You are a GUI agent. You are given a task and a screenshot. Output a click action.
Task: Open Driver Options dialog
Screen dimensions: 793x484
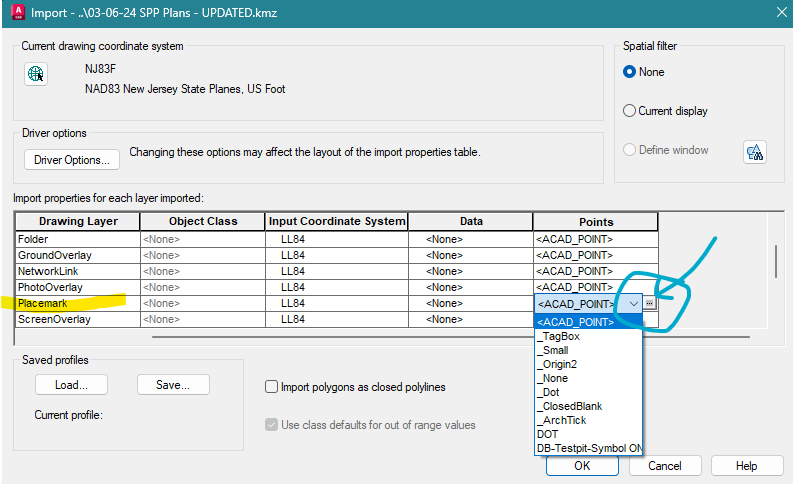click(72, 160)
